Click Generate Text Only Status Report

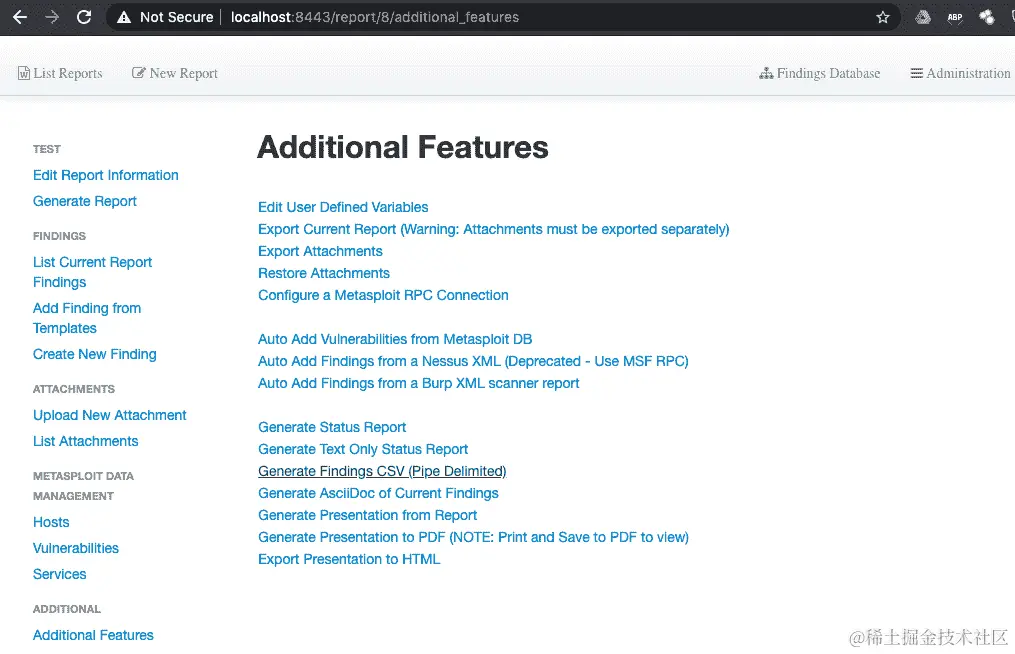click(363, 449)
